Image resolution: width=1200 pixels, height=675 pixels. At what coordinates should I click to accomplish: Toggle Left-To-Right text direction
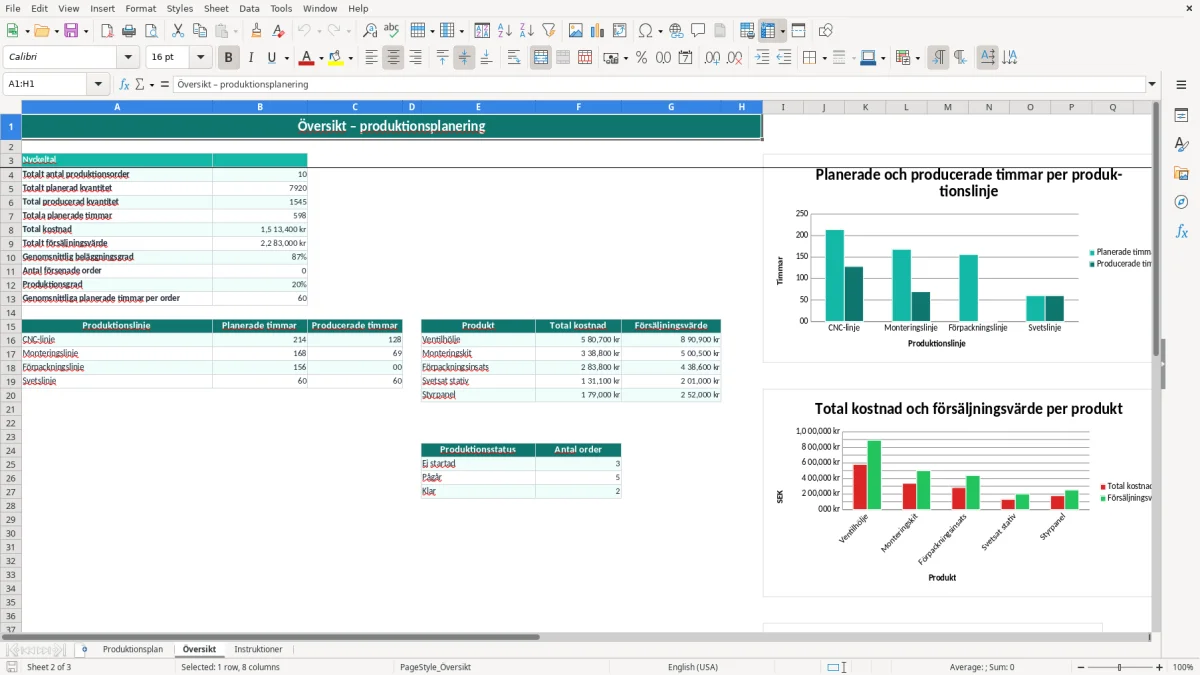[938, 58]
